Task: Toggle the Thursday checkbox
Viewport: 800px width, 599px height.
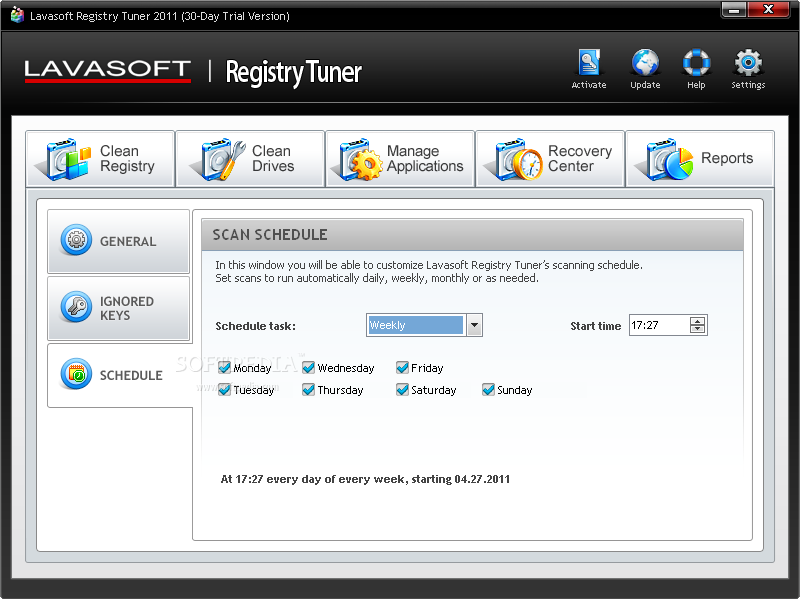Action: click(x=308, y=390)
